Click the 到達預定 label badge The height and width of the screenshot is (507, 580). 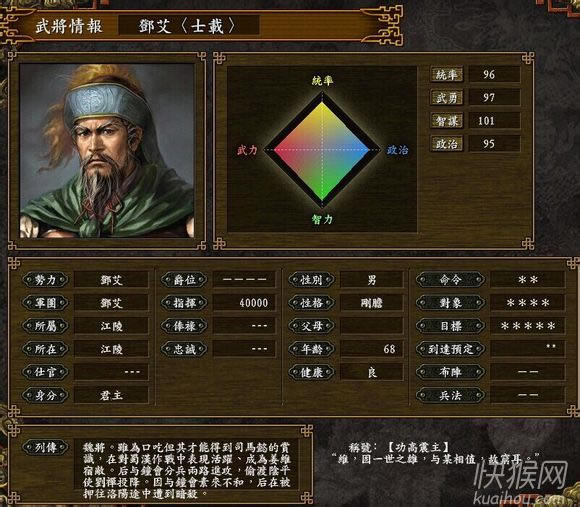coord(450,349)
